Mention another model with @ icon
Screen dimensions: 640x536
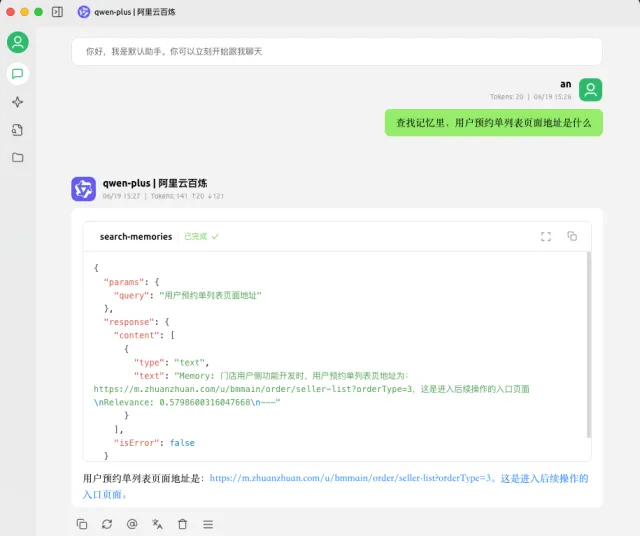pos(132,524)
